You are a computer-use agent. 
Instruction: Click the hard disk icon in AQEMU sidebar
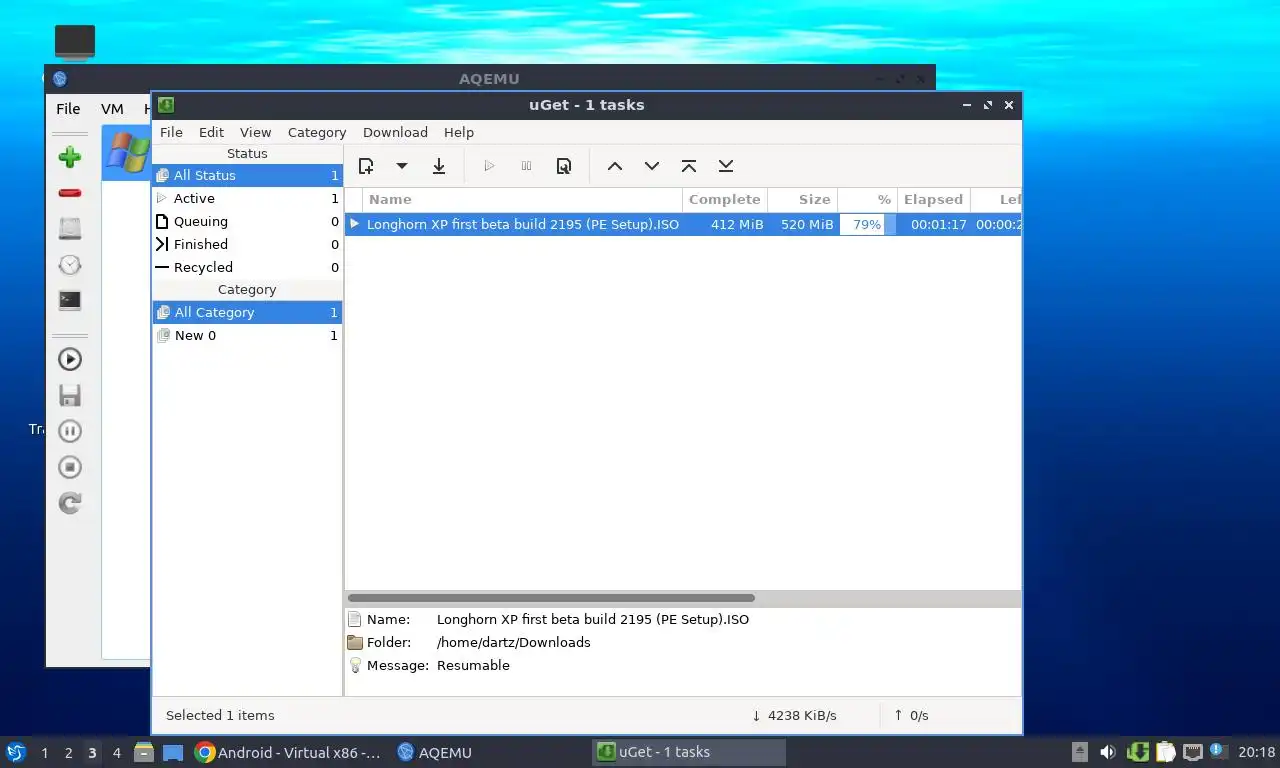pyautogui.click(x=70, y=228)
